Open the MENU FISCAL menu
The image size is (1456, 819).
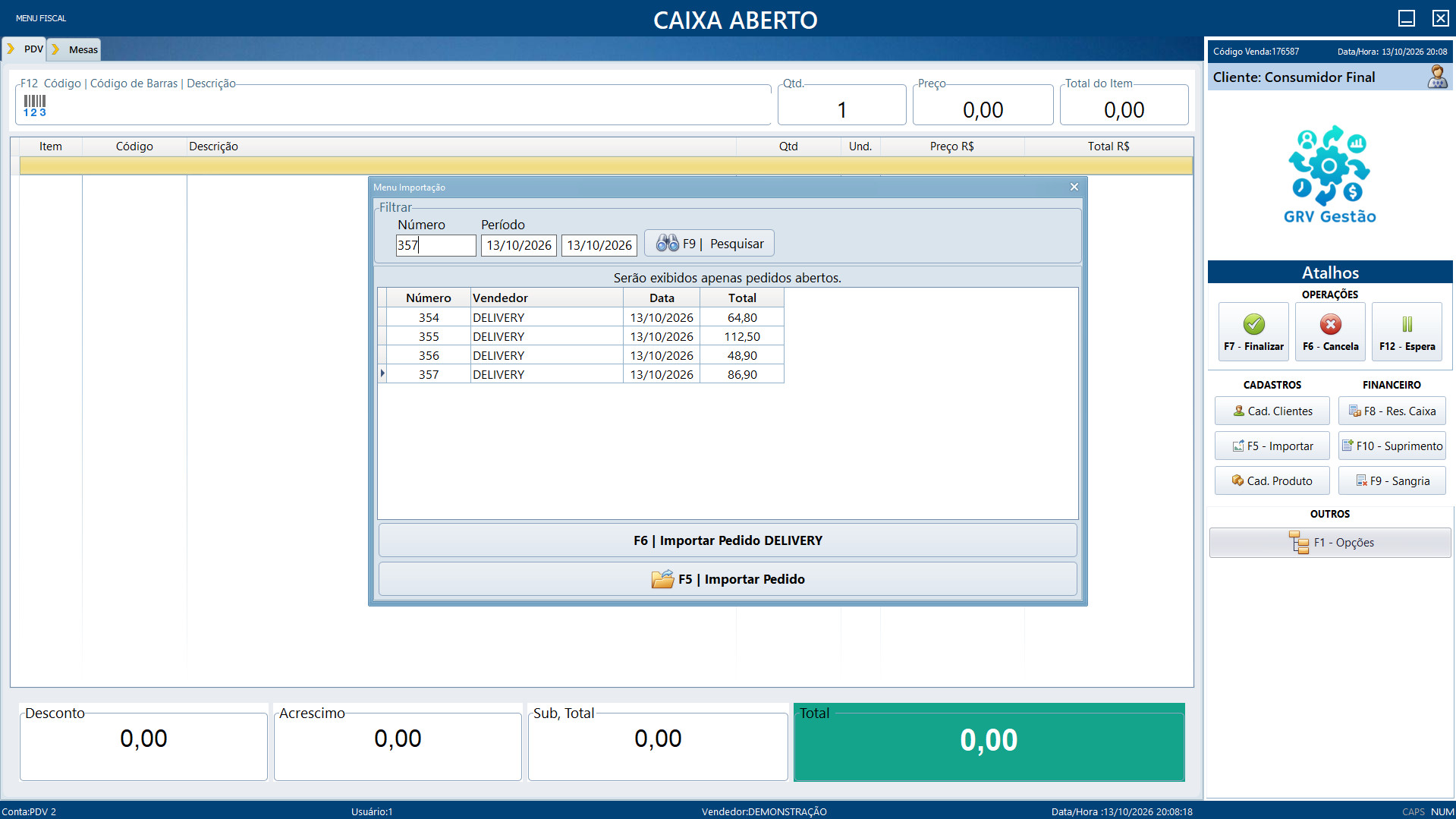[x=41, y=18]
